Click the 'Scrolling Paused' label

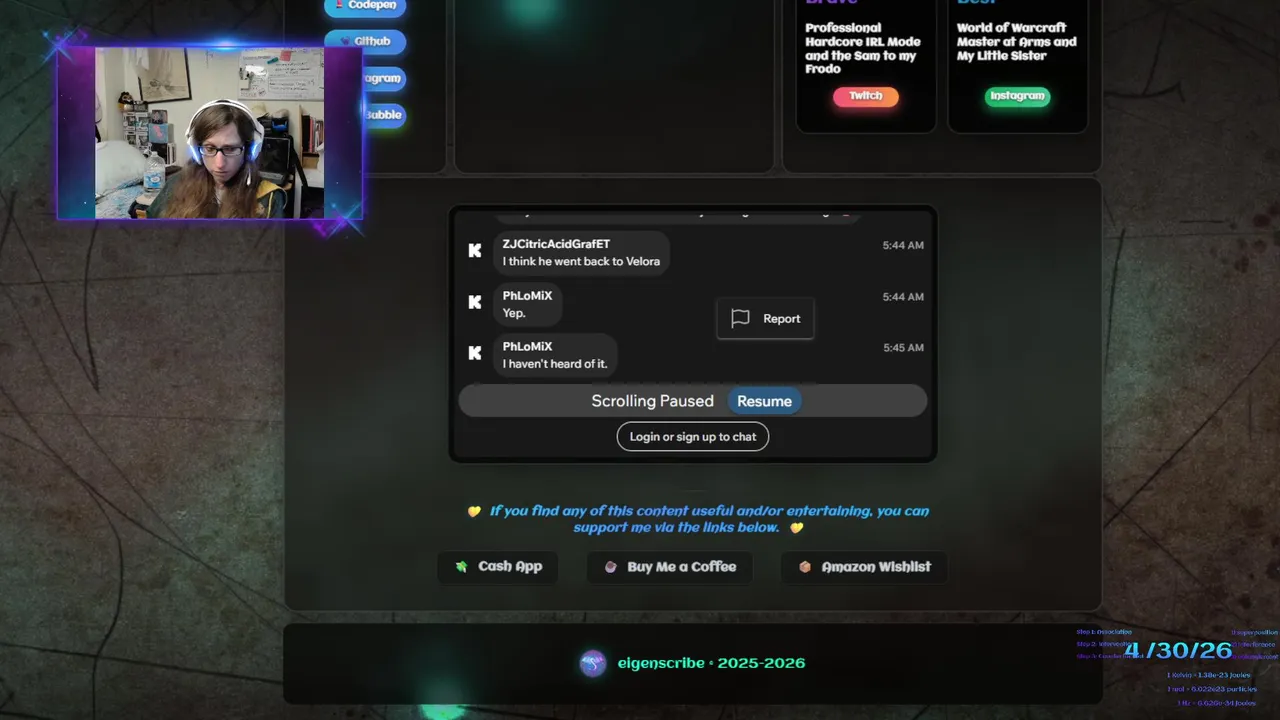tap(652, 401)
